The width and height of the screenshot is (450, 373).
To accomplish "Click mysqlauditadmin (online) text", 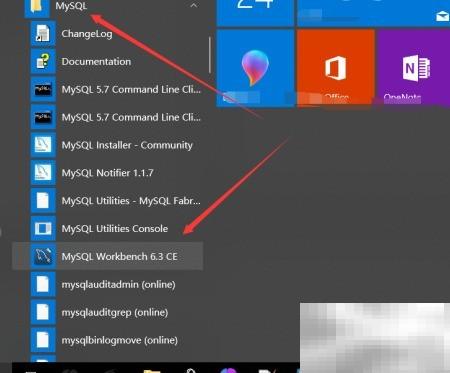I will tap(118, 285).
